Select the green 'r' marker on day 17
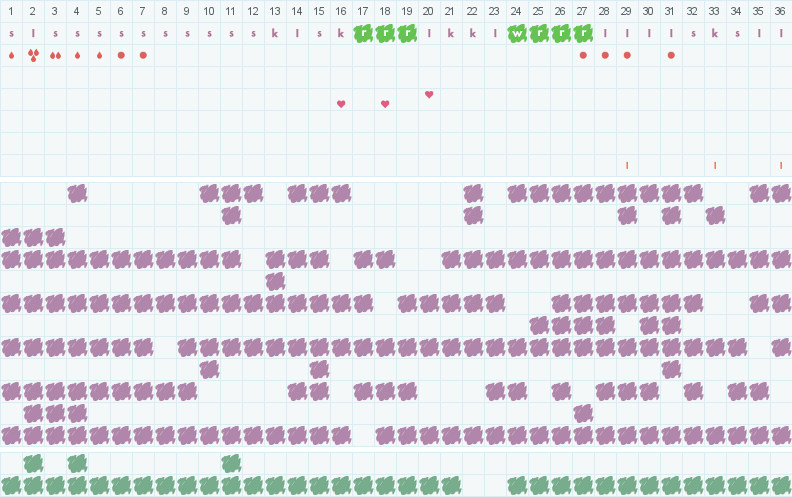The image size is (792, 497). 363,33
